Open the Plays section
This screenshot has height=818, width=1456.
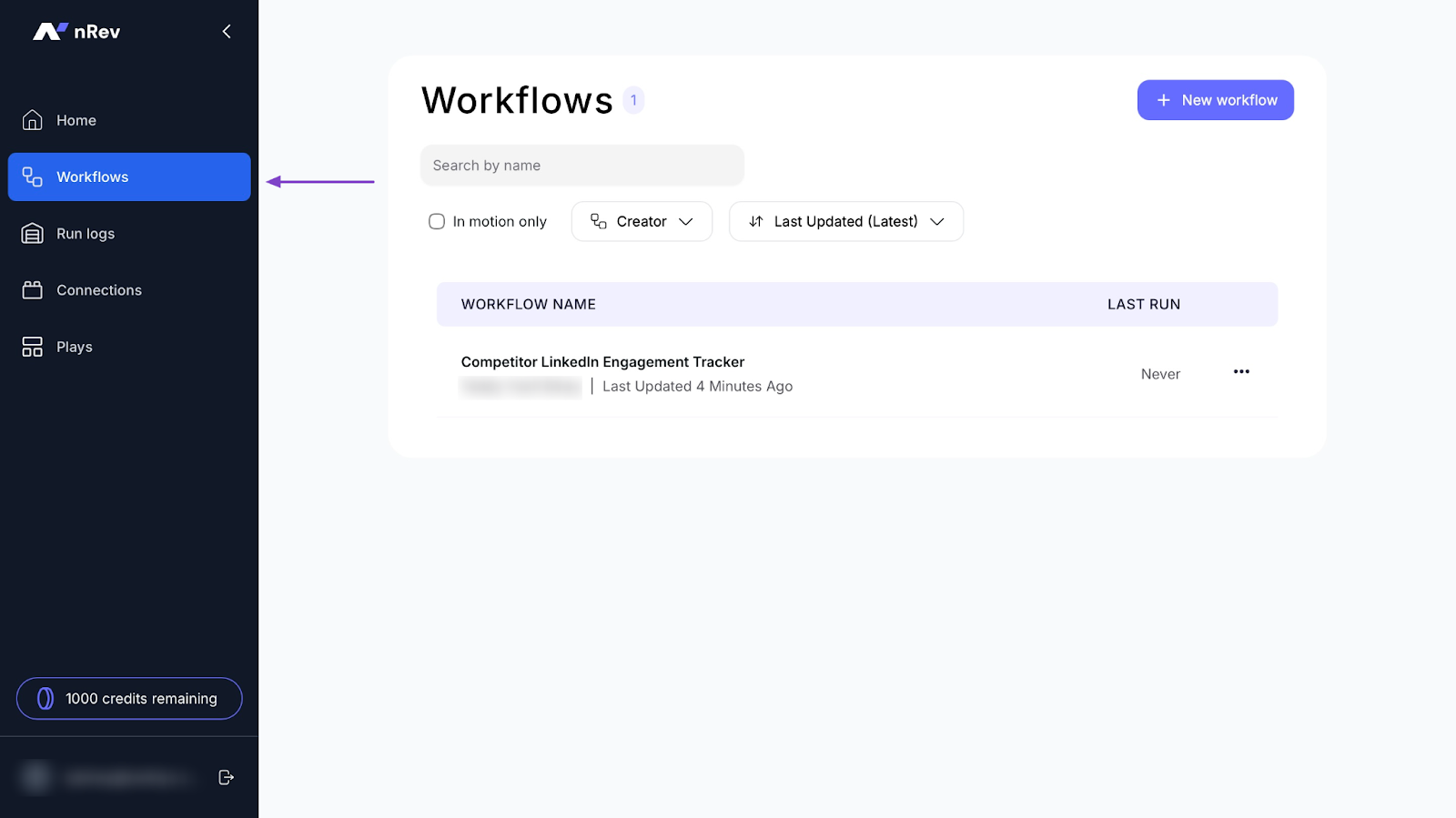click(x=129, y=347)
